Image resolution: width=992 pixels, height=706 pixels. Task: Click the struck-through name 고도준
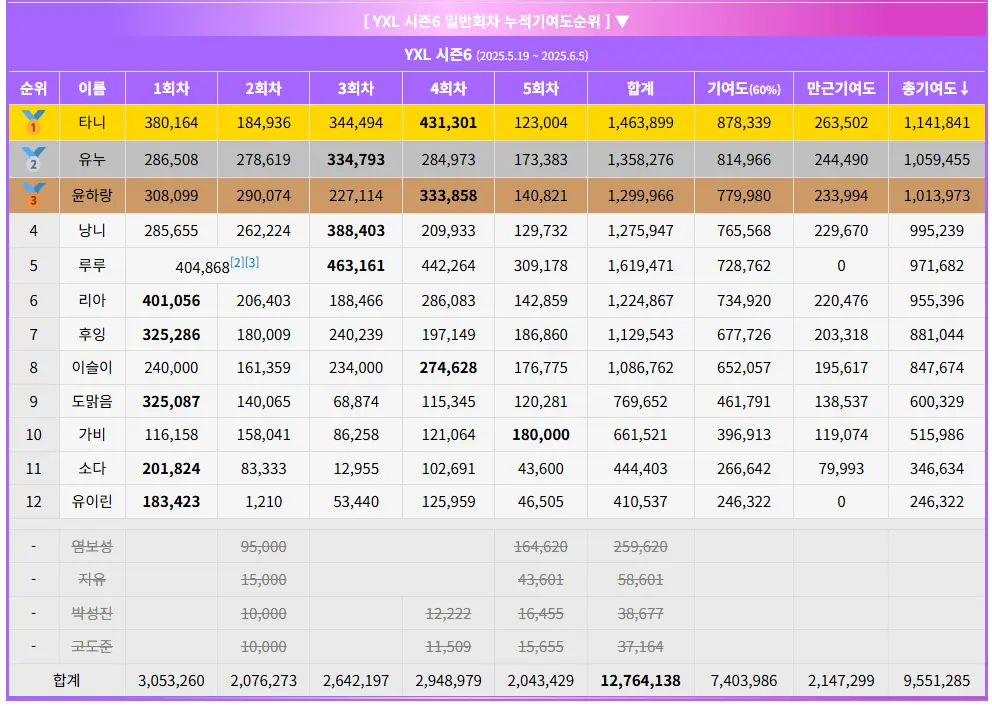tap(92, 647)
